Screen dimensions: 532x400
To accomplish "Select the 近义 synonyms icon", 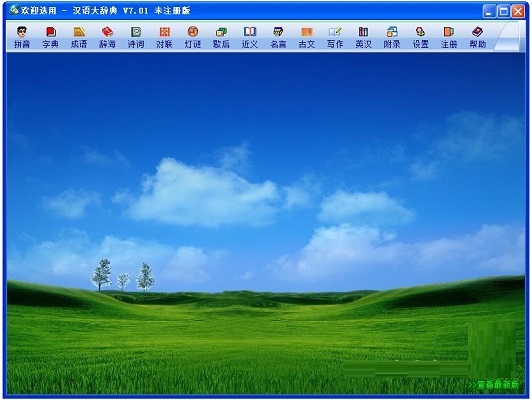I will pyautogui.click(x=250, y=37).
